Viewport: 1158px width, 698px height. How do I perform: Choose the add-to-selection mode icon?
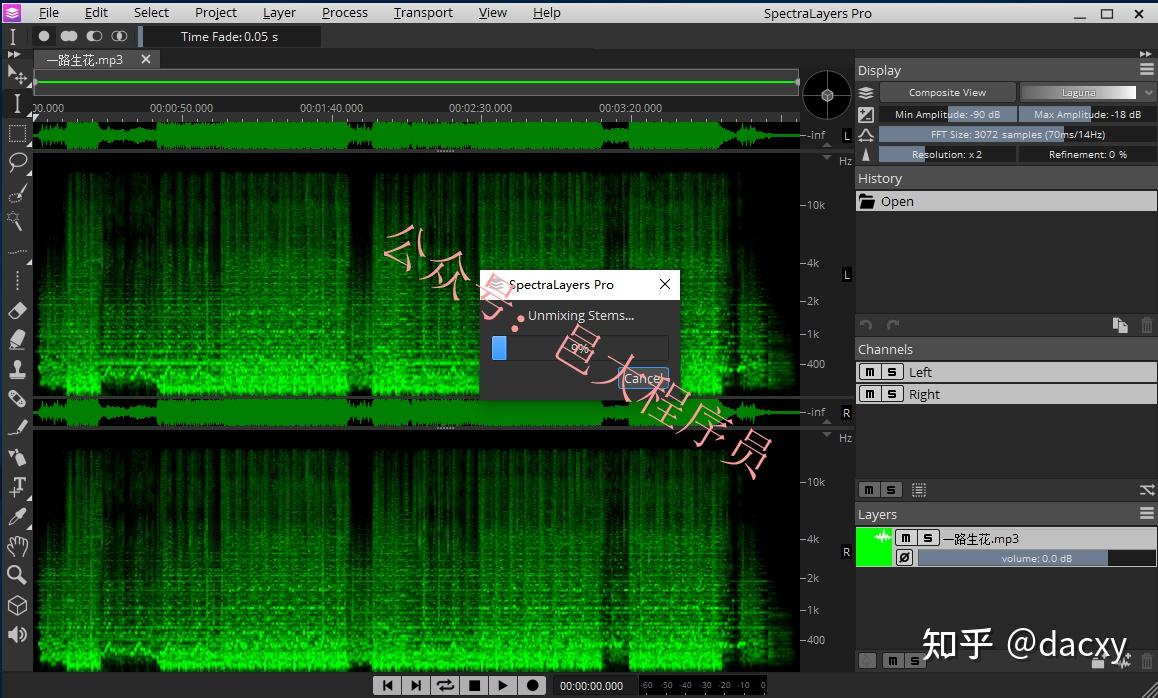pos(69,36)
